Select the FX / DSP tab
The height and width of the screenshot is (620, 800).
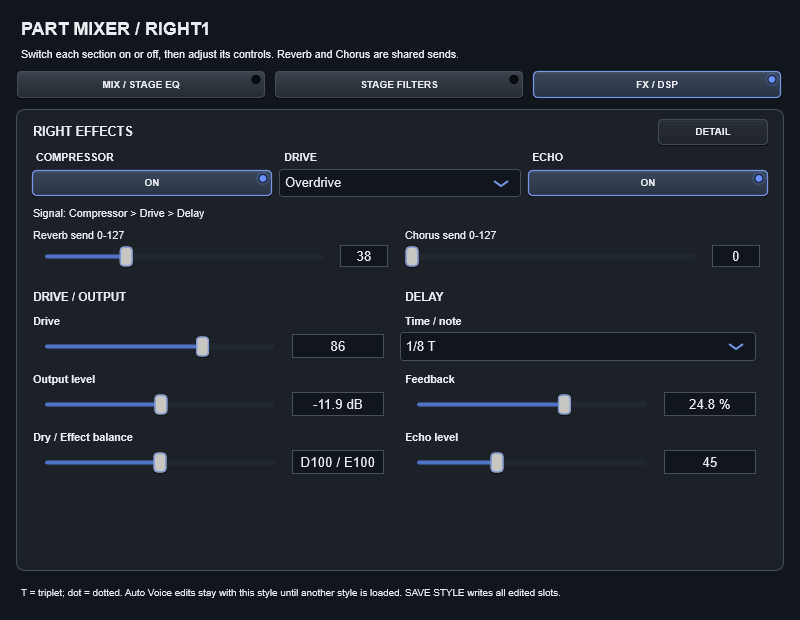click(x=657, y=85)
